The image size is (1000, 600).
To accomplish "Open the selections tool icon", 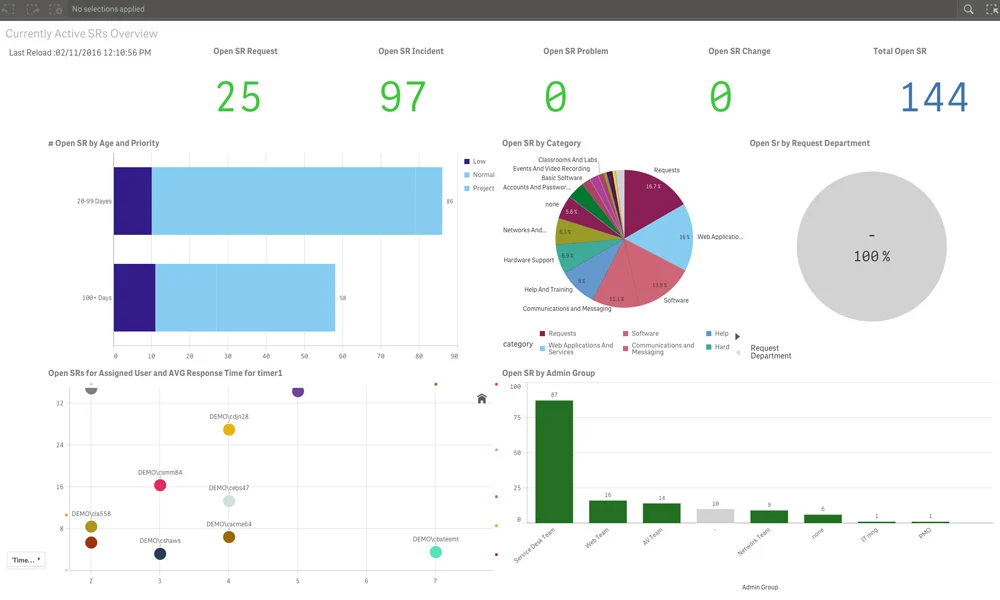I will pos(992,9).
